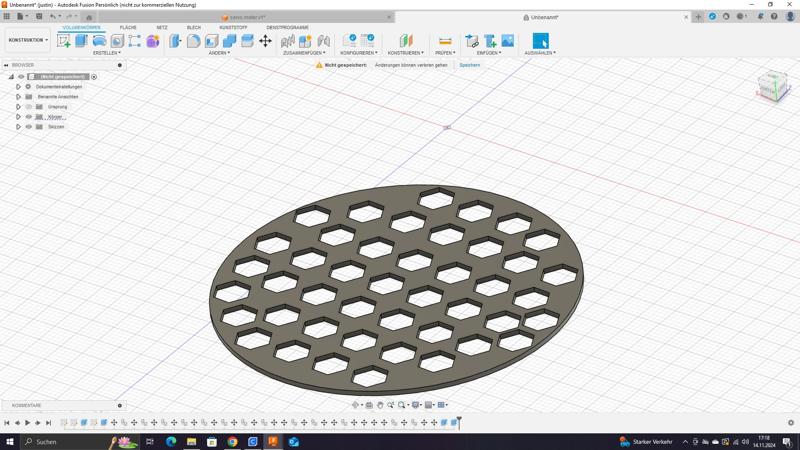Image resolution: width=800 pixels, height=450 pixels.
Task: Open timeline settings gear icon
Action: coord(791,423)
